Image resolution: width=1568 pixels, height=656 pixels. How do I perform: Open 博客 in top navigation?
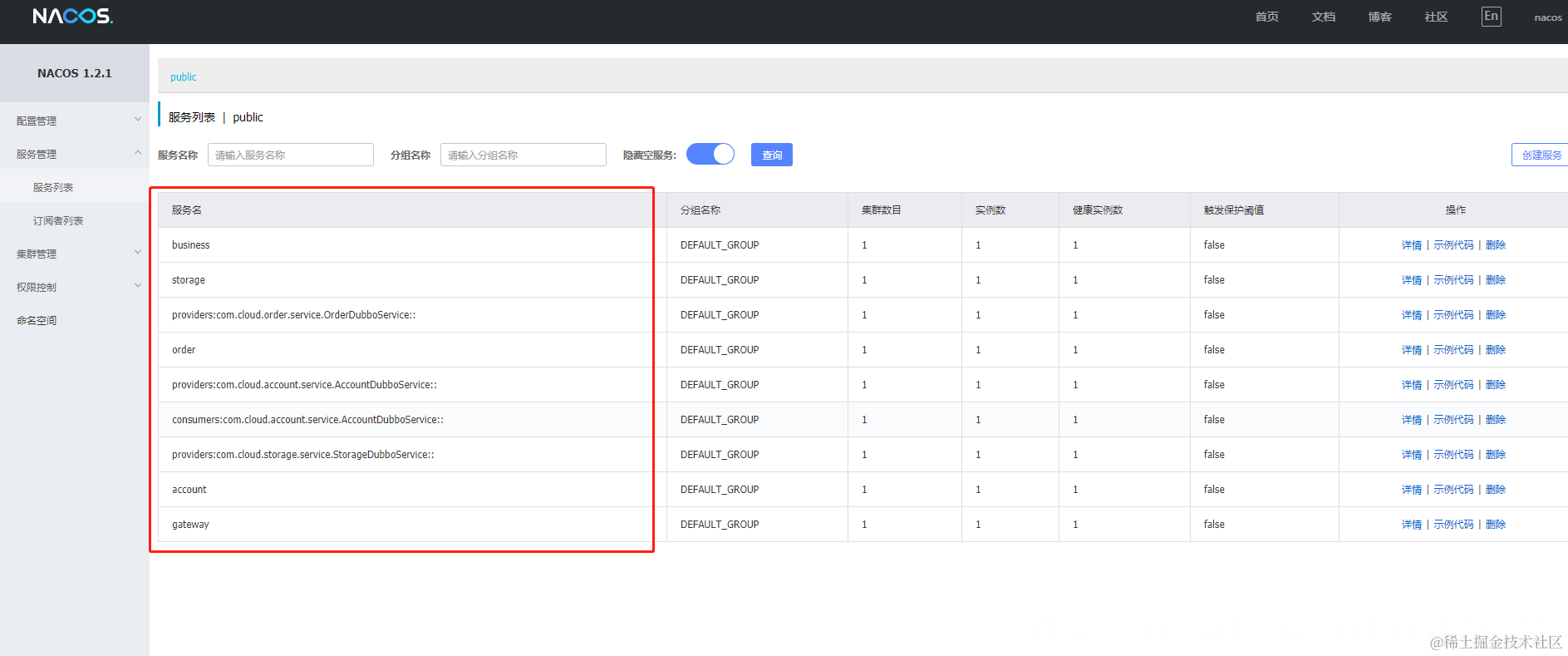1380,17
